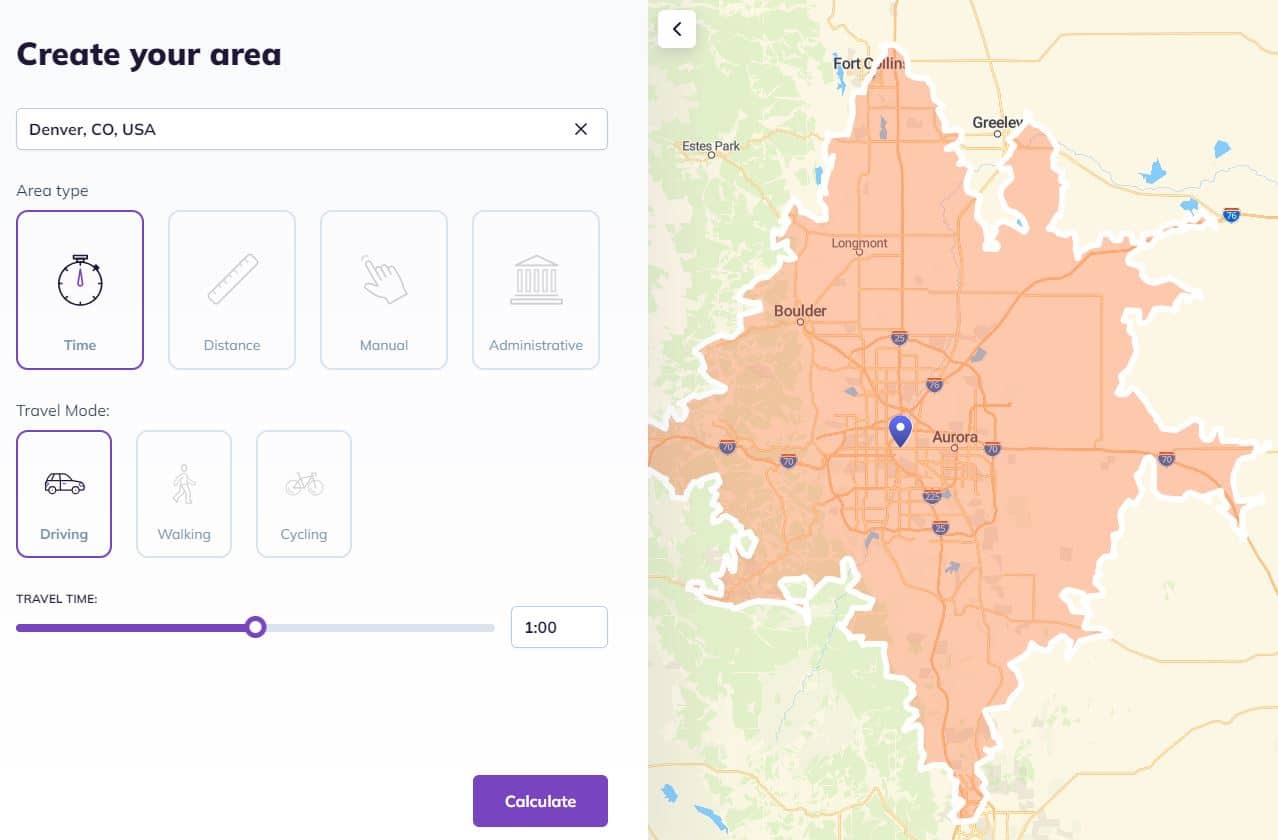The image size is (1278, 840).
Task: Open the Manual area type card
Action: [x=384, y=290]
